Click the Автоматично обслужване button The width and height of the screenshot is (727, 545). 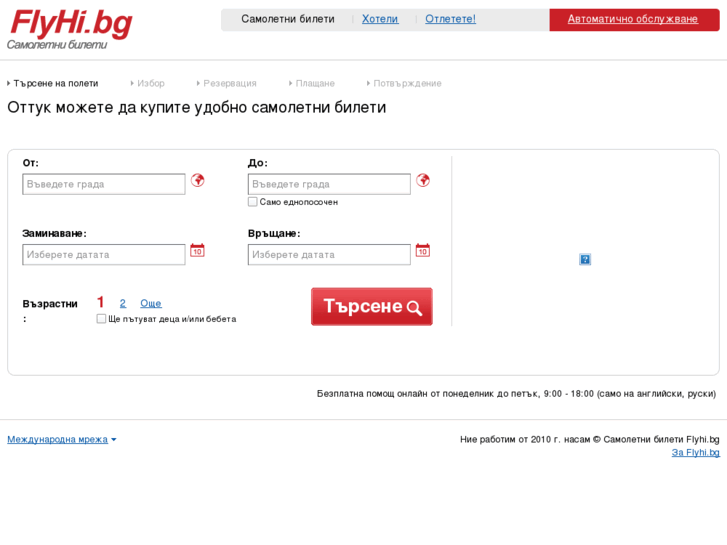click(633, 19)
